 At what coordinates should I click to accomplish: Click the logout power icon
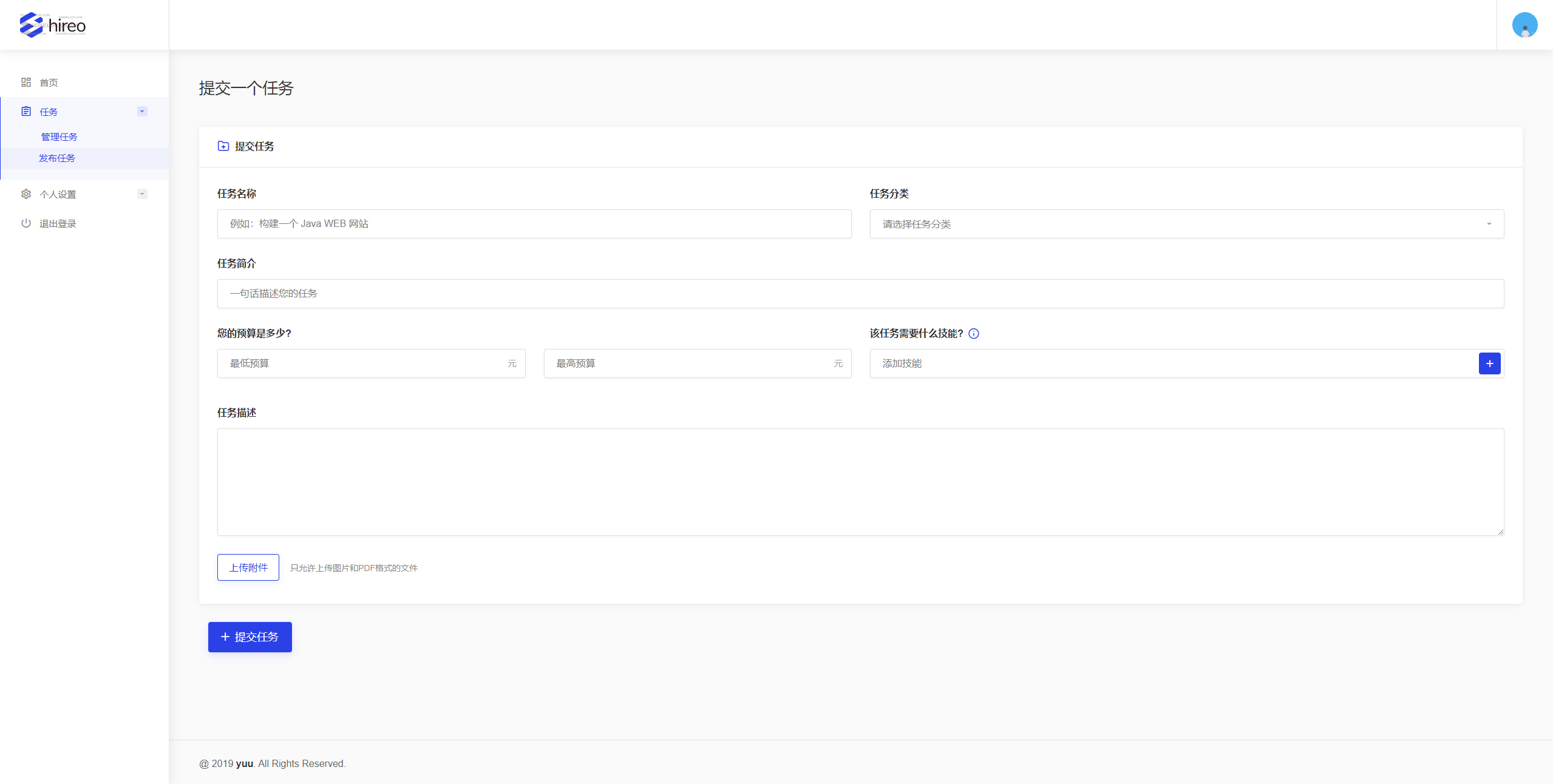[x=26, y=223]
